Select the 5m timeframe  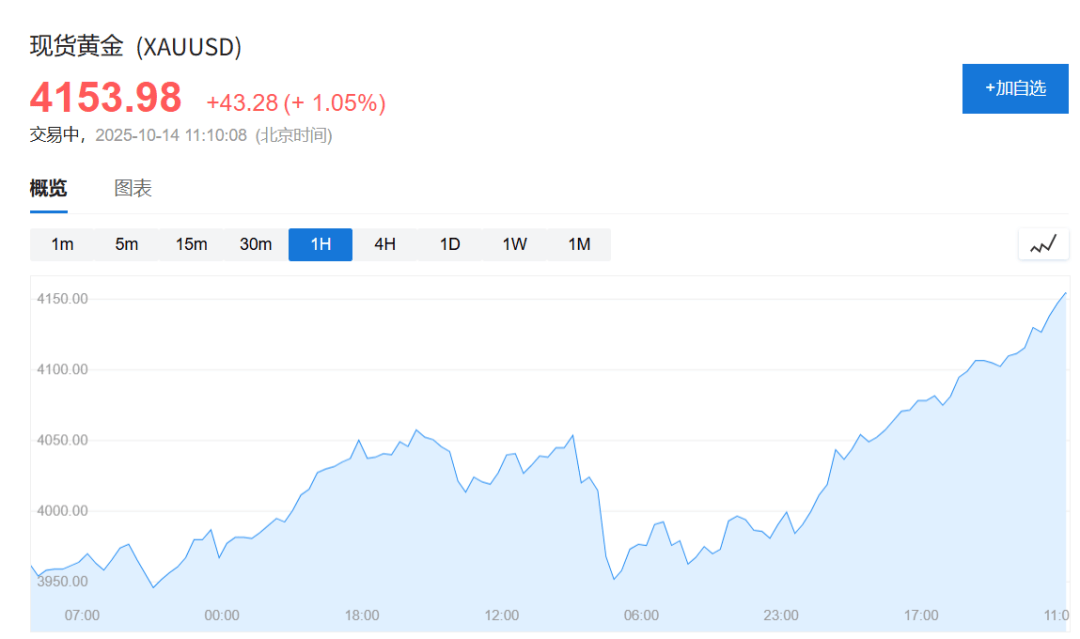click(x=127, y=245)
